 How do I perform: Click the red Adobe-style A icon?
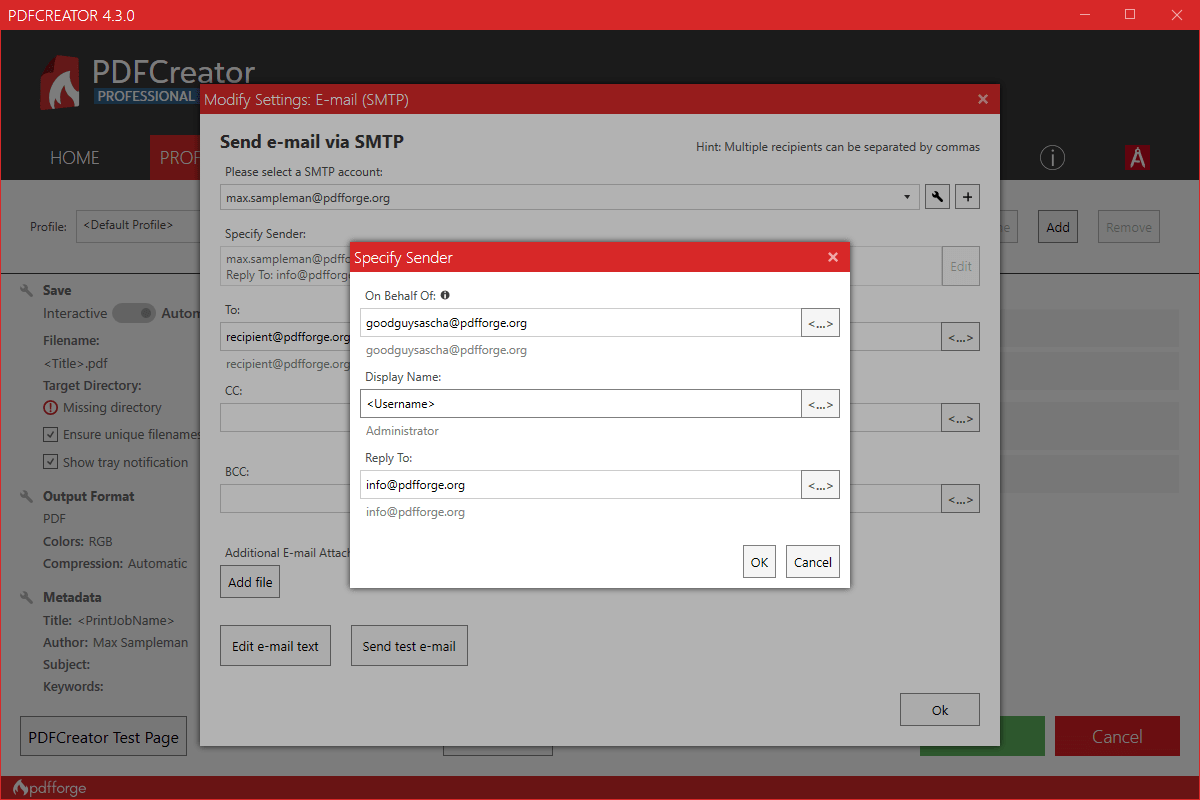[1137, 158]
